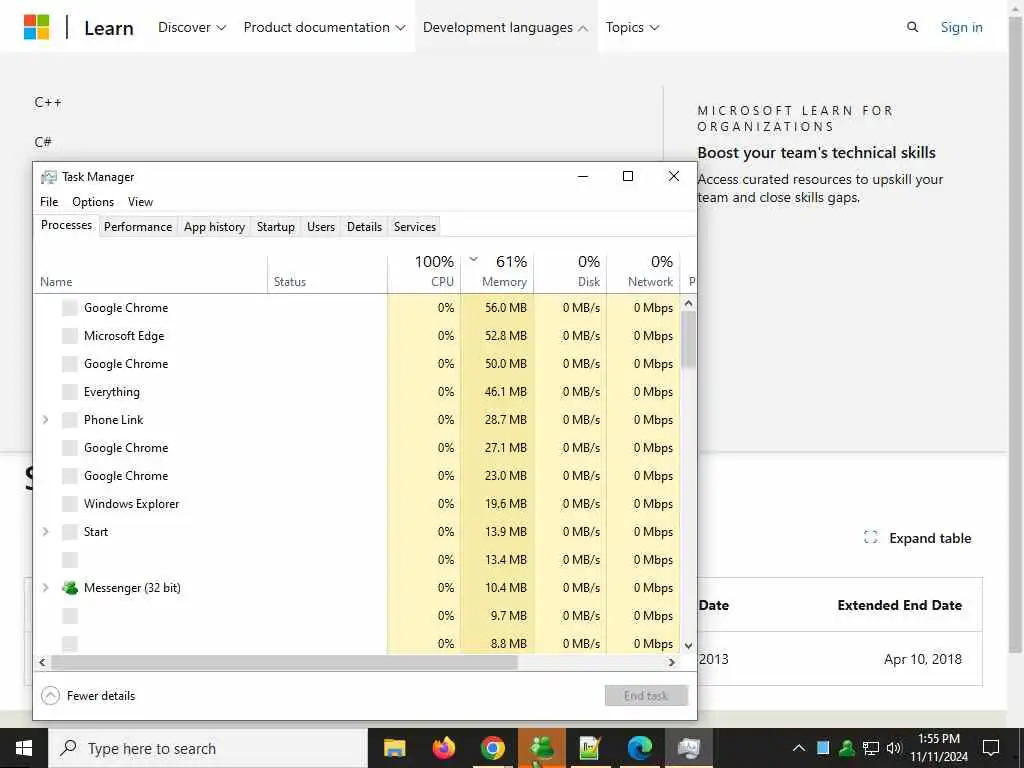Collapse to Fewer details
The width and height of the screenshot is (1024, 768).
(x=88, y=696)
